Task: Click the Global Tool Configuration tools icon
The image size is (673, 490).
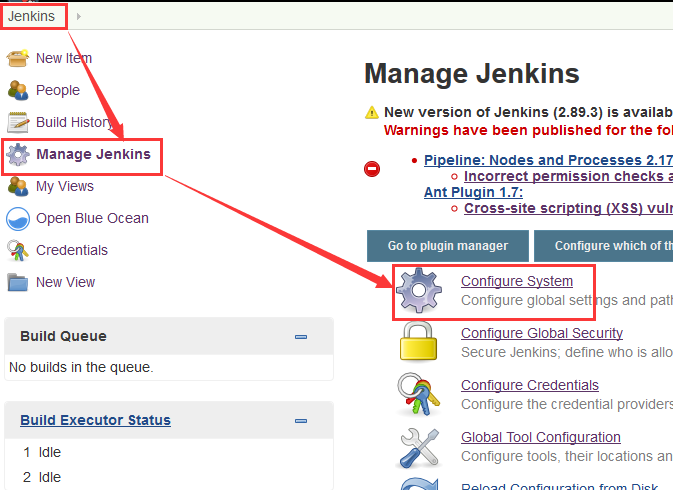Action: pos(419,447)
